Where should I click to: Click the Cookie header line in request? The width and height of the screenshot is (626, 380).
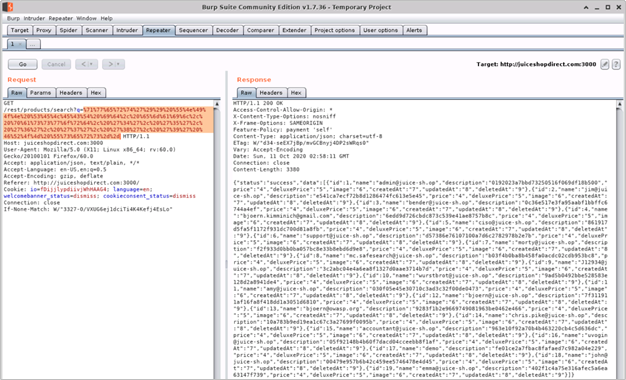[100, 193]
